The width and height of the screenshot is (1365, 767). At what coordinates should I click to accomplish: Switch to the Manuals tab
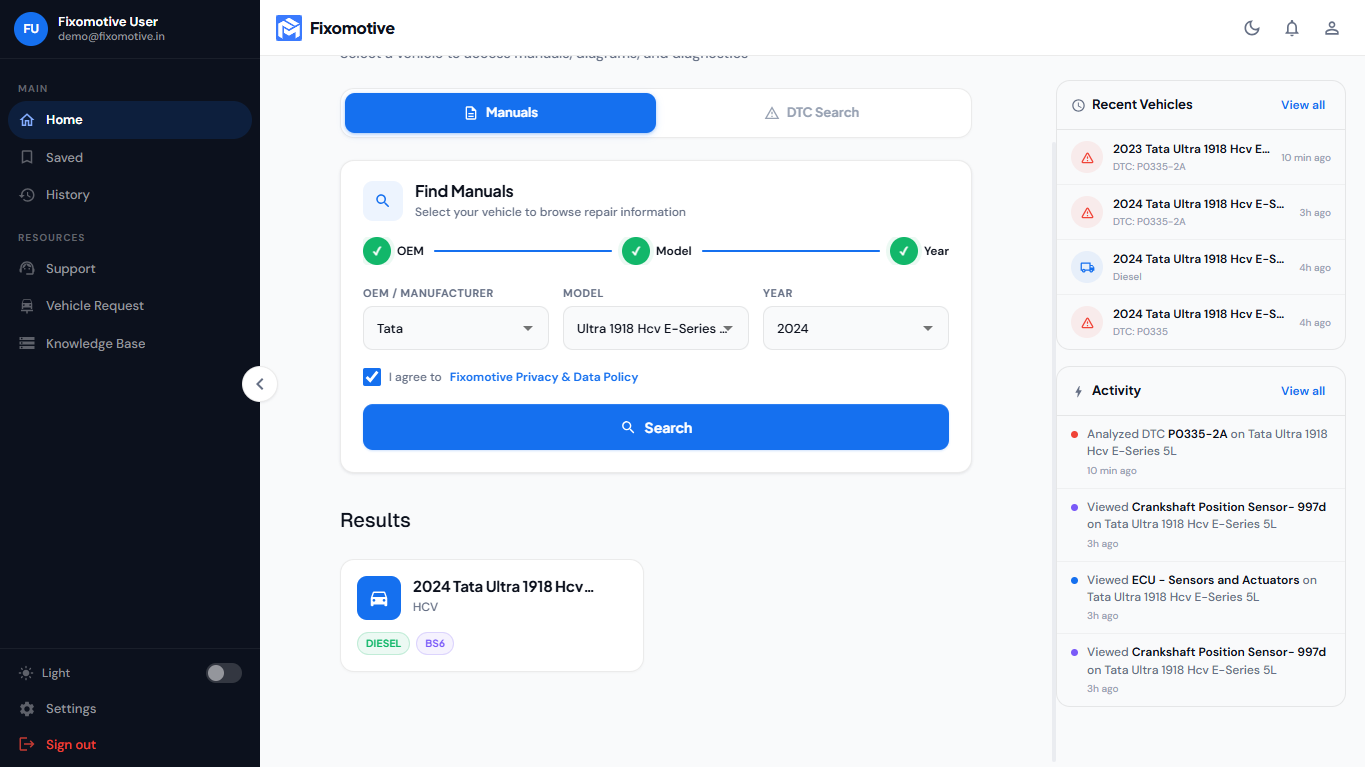pyautogui.click(x=501, y=113)
